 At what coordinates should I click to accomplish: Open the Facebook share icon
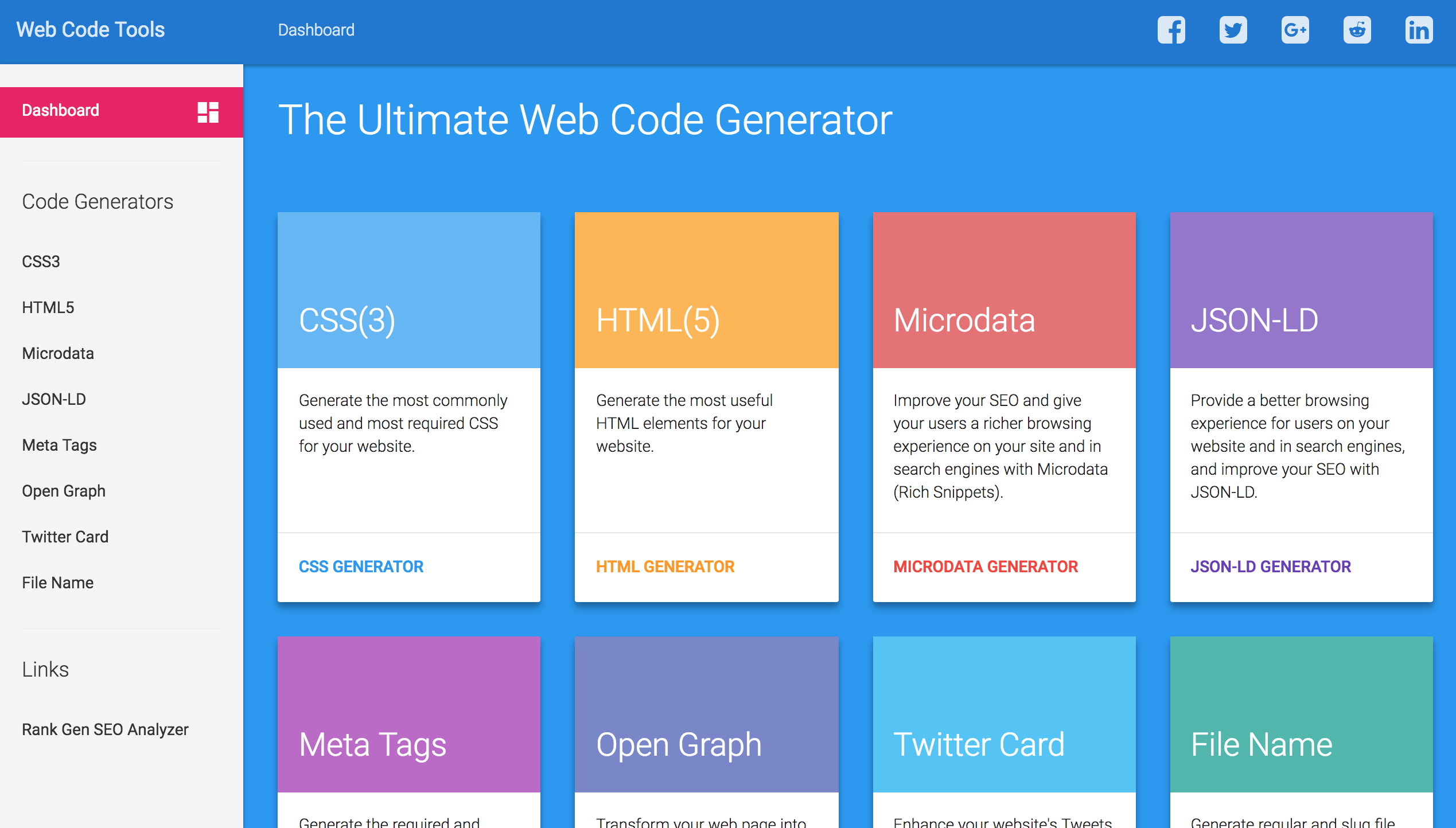coord(1171,30)
